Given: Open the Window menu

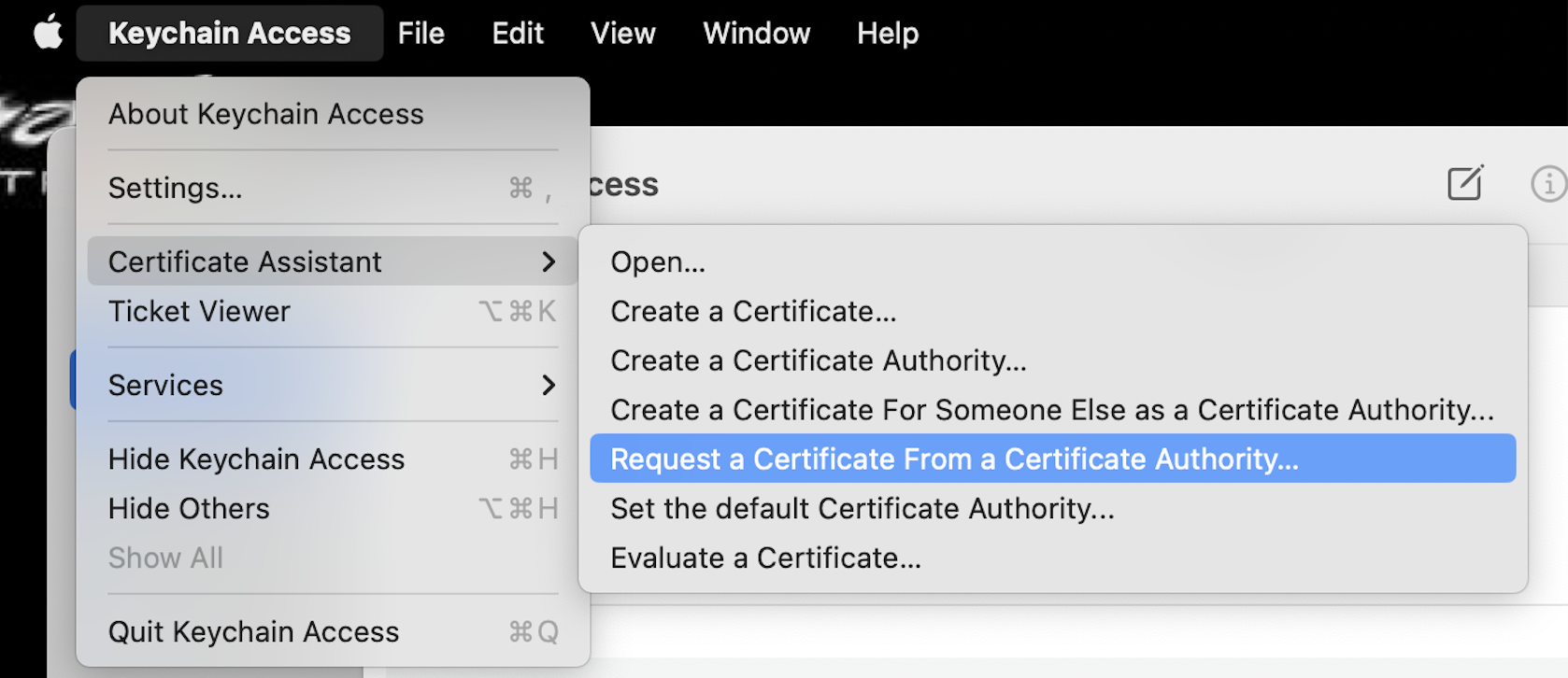Looking at the screenshot, I should click(756, 33).
